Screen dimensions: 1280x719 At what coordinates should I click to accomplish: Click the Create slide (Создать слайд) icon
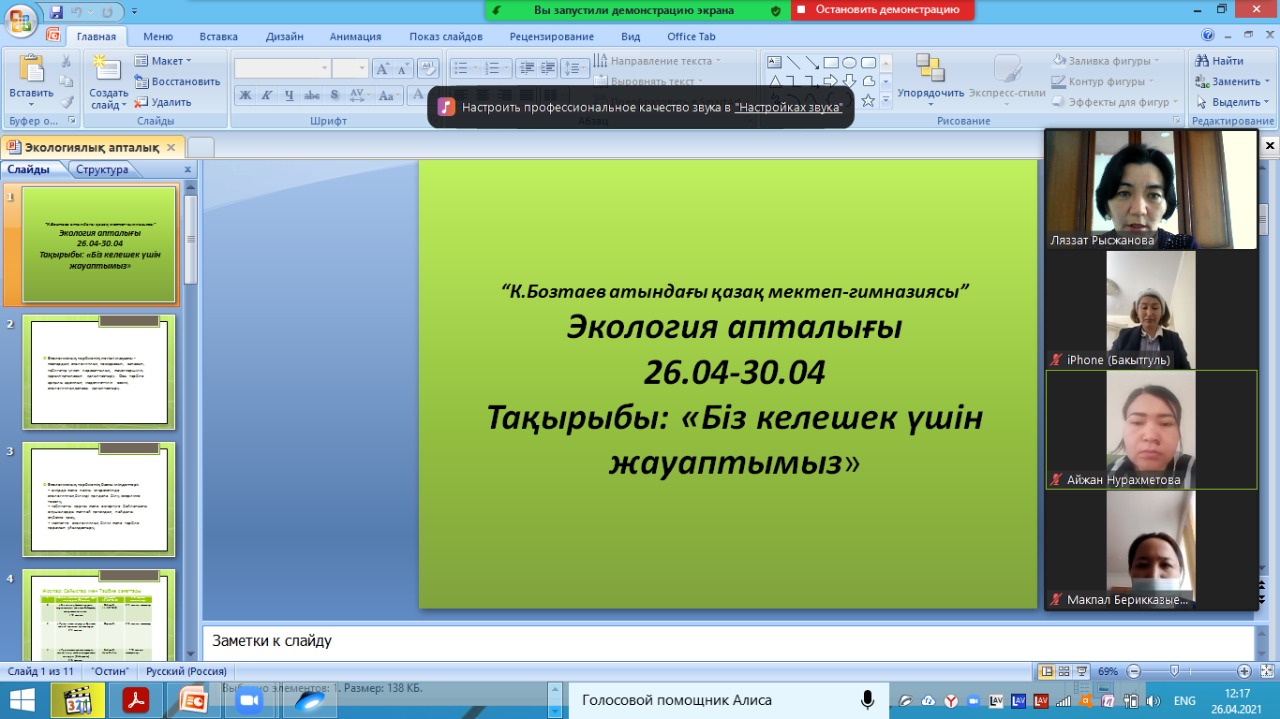106,70
